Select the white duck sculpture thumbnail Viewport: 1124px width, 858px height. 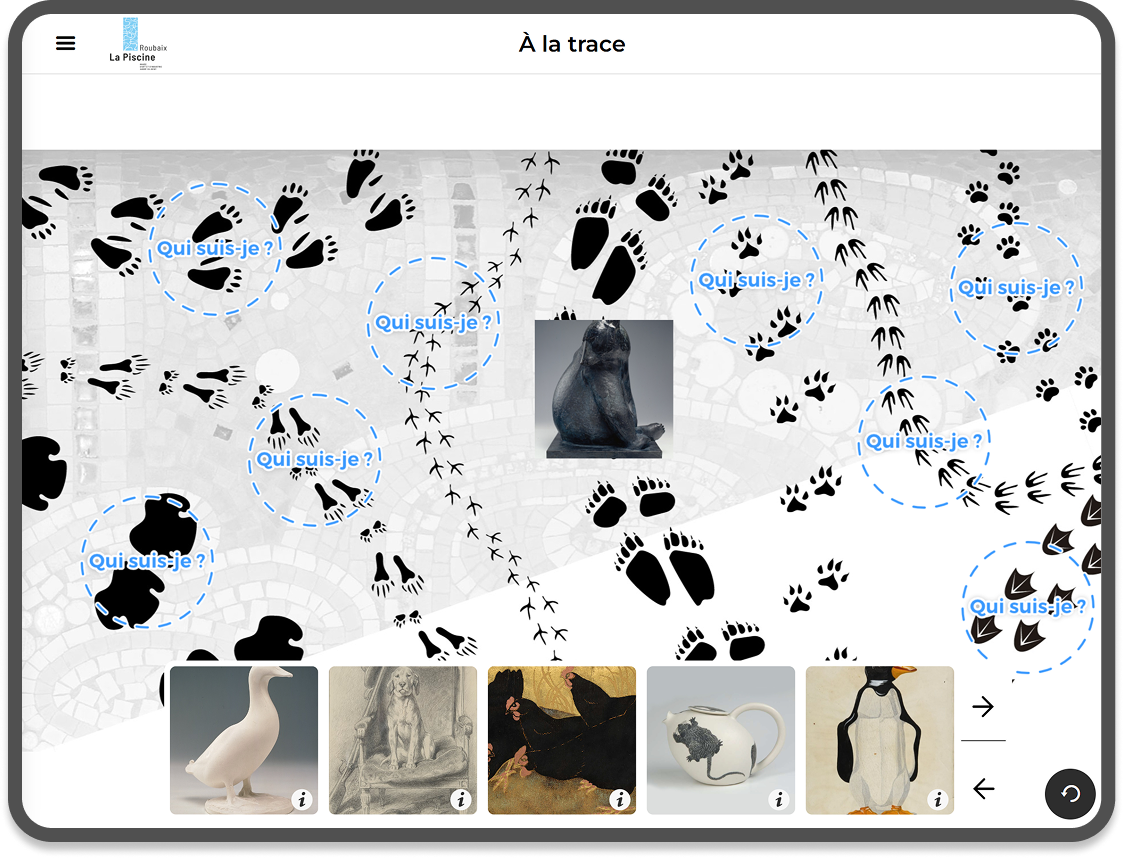[x=244, y=740]
